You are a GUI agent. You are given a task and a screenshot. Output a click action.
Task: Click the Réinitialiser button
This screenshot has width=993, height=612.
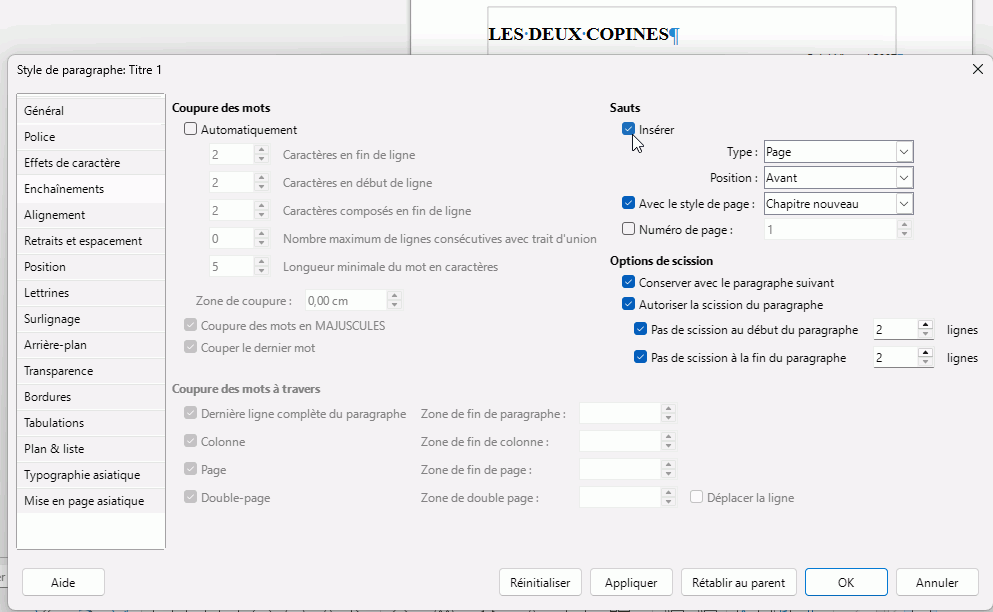540,582
